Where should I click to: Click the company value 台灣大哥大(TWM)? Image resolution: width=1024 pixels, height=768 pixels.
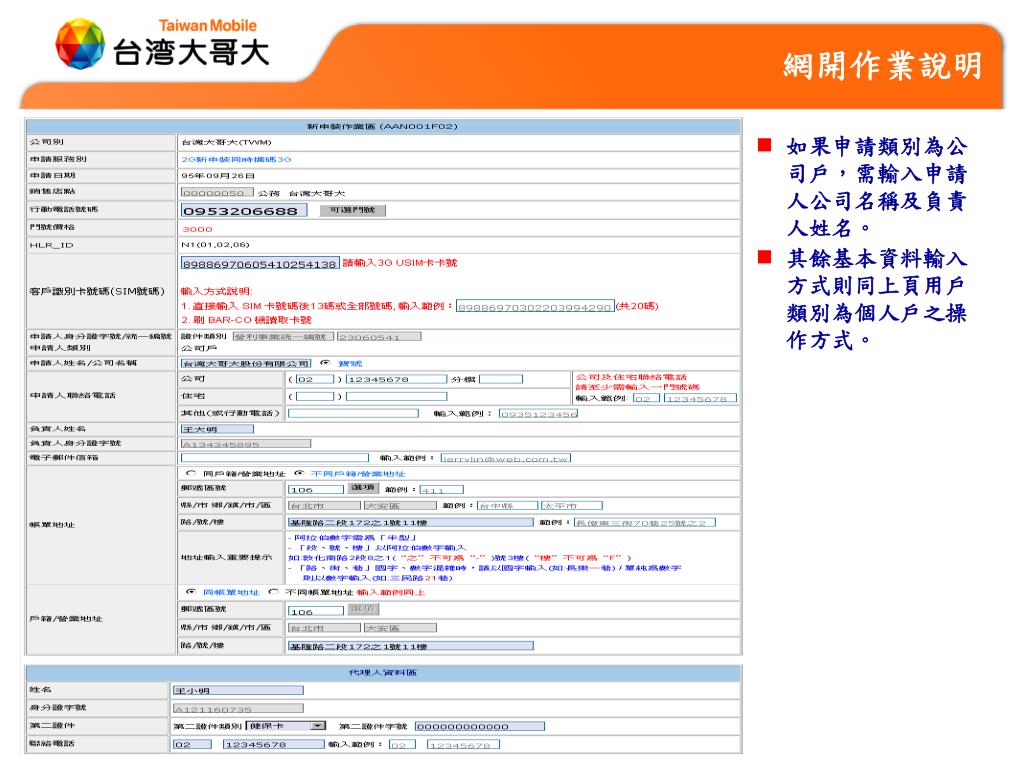click(x=227, y=142)
